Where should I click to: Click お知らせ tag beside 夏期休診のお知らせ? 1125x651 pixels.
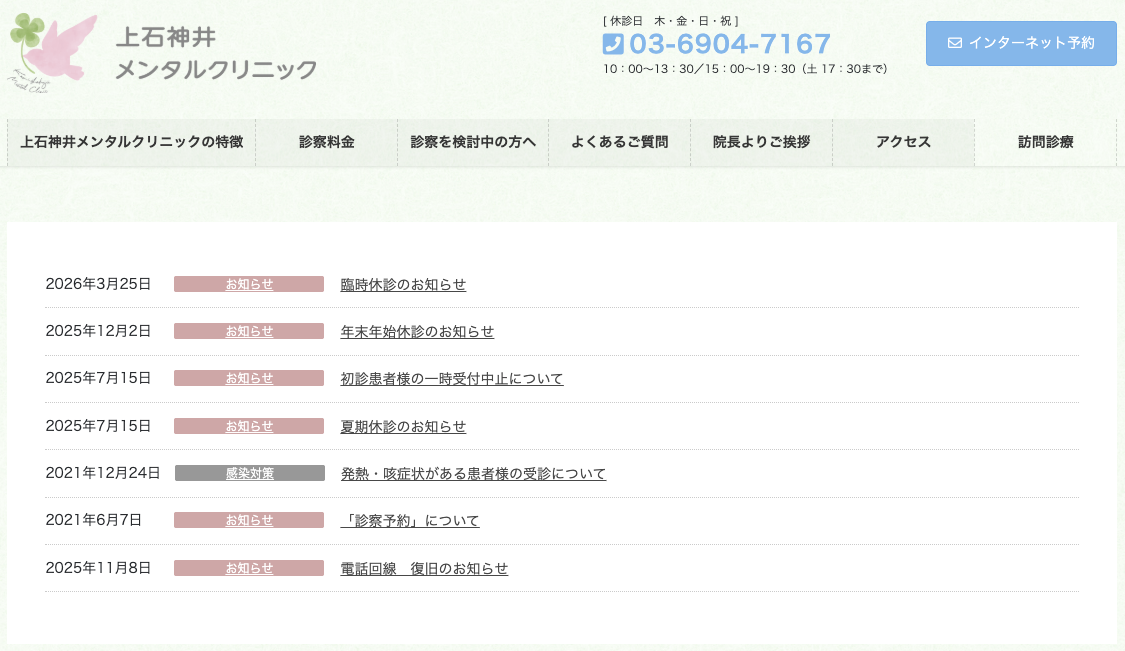click(249, 426)
